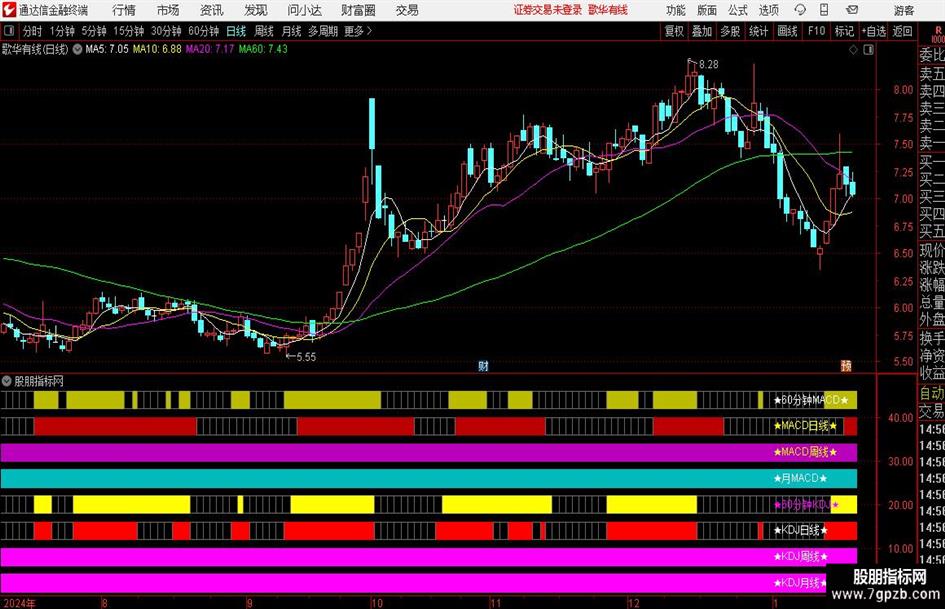945x609 pixels.
Task: Click the 复权 toolbar button
Action: [x=674, y=31]
